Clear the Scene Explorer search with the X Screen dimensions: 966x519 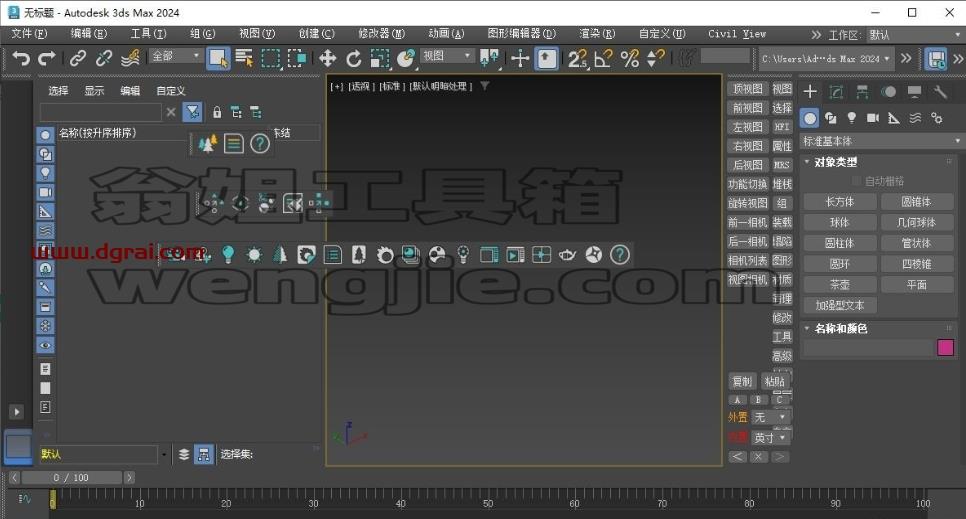click(171, 112)
